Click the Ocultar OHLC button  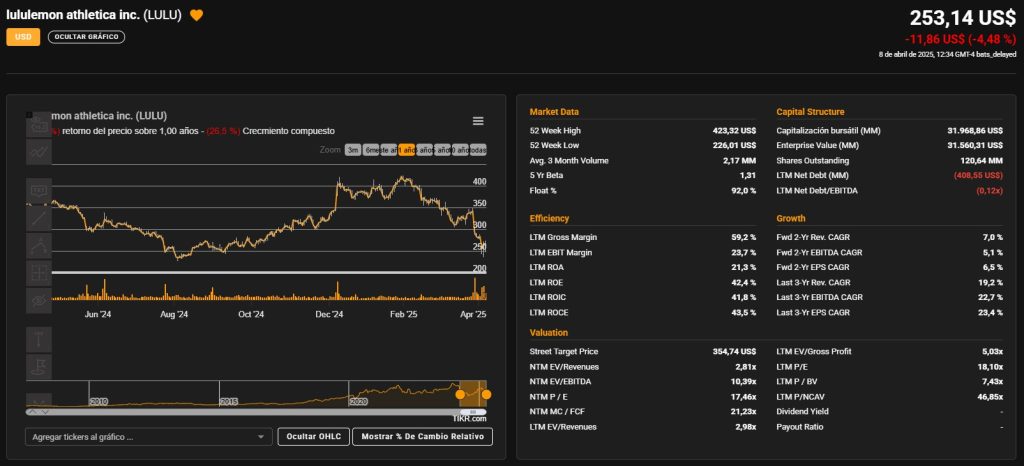click(x=313, y=437)
